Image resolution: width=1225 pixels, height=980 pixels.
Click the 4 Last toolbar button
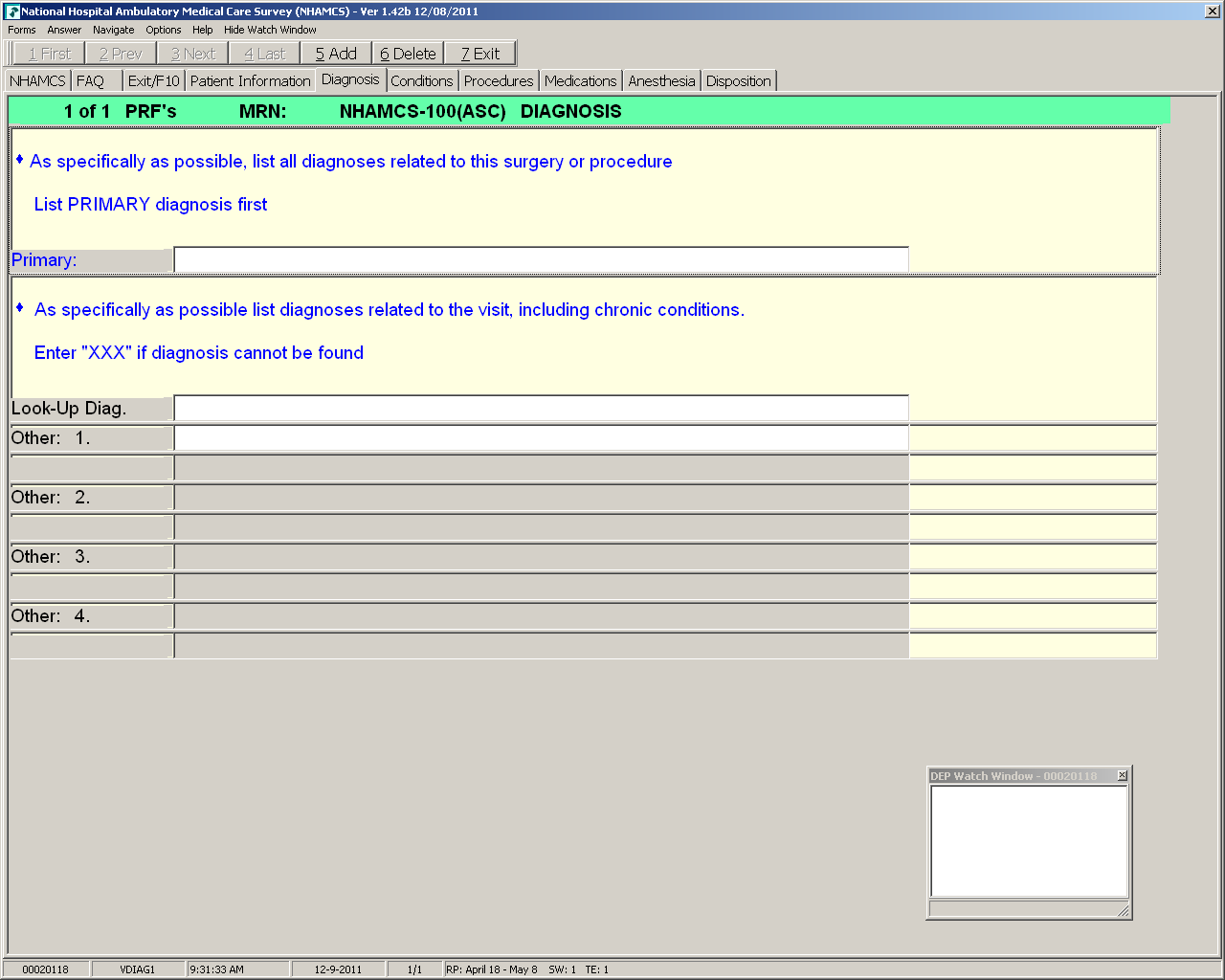point(264,54)
